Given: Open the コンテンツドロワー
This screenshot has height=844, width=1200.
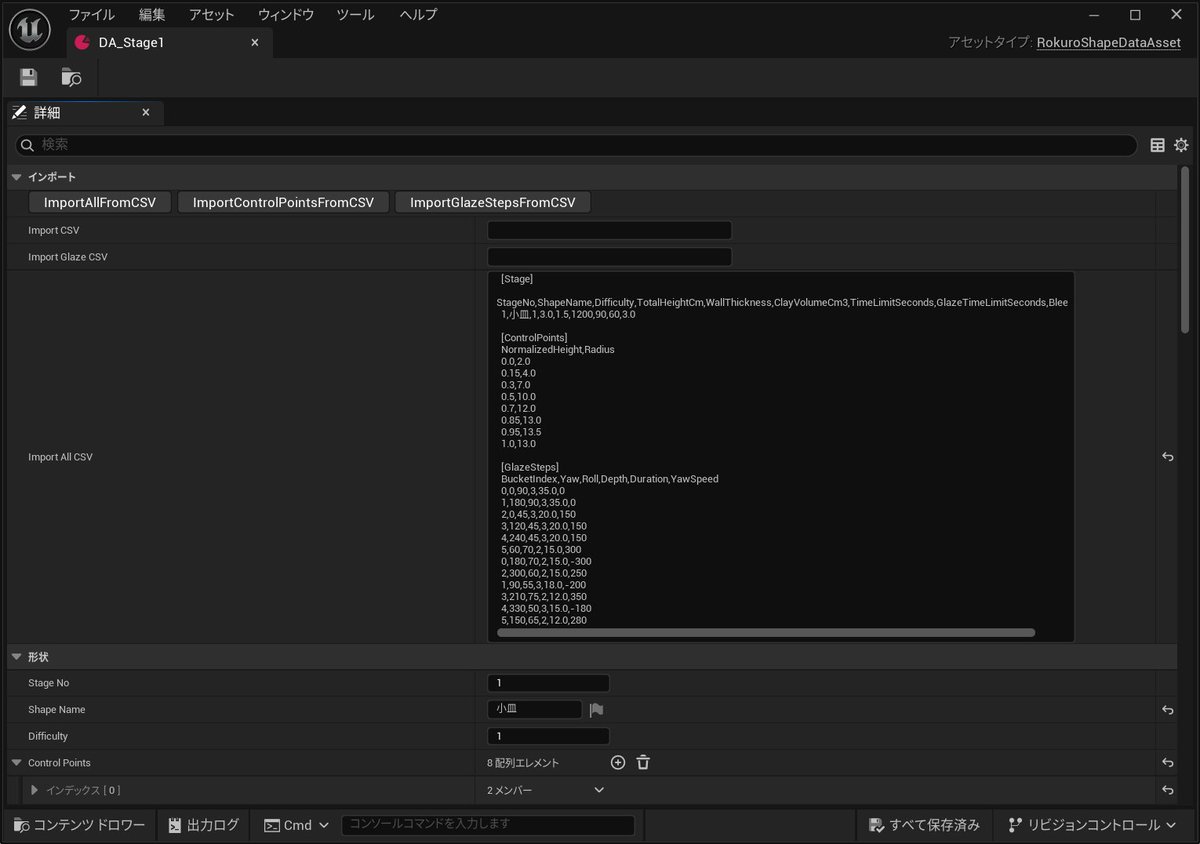Looking at the screenshot, I should click(79, 825).
